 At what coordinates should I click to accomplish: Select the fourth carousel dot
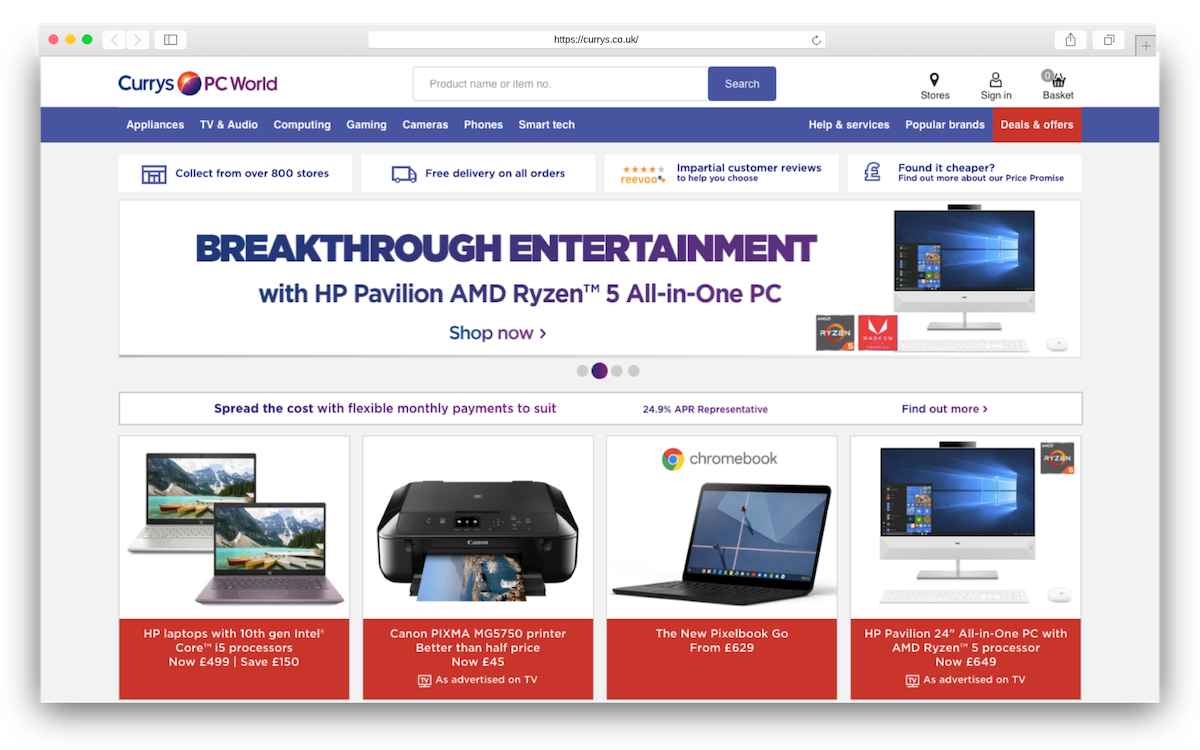pyautogui.click(x=634, y=371)
